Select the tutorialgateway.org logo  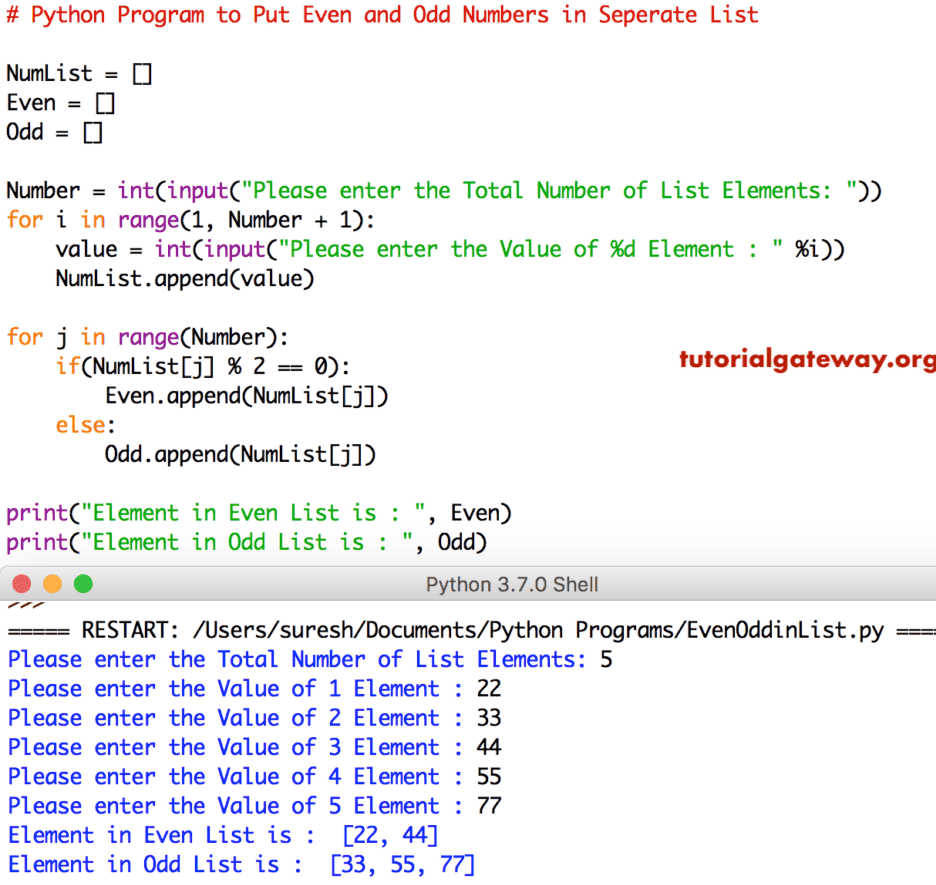click(806, 358)
